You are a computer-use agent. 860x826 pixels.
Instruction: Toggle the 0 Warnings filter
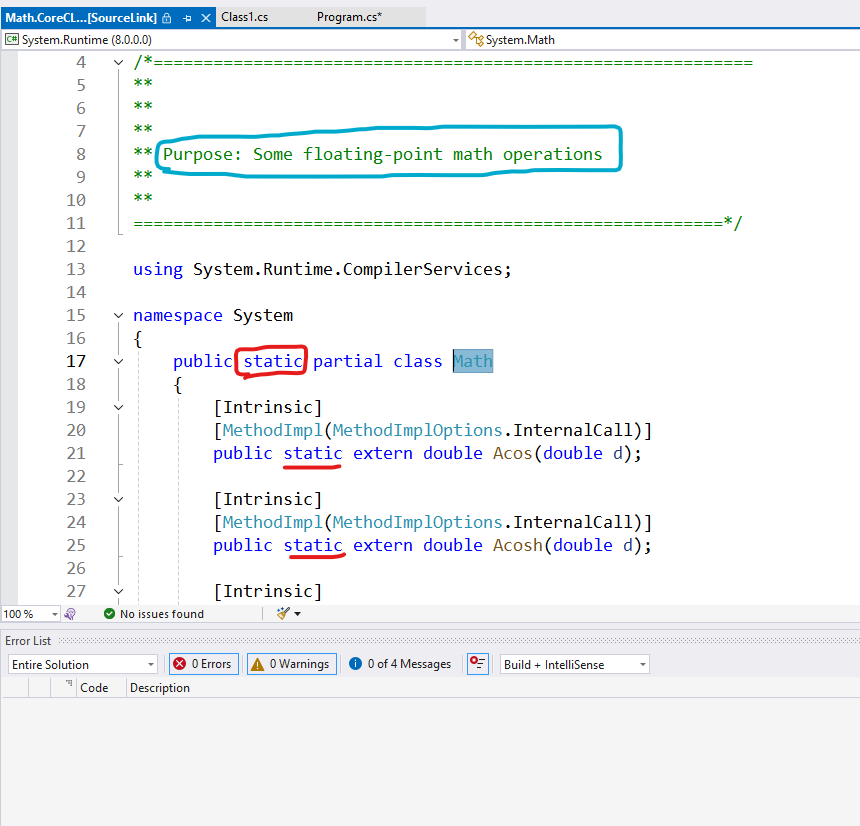292,664
